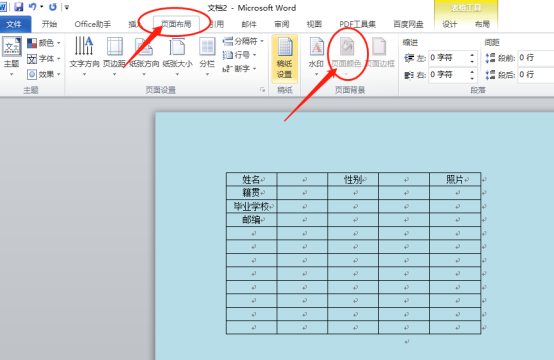Viewport: 554px width, 360px height.
Task: Switch to the 开始 ribbon tab
Action: [x=49, y=24]
